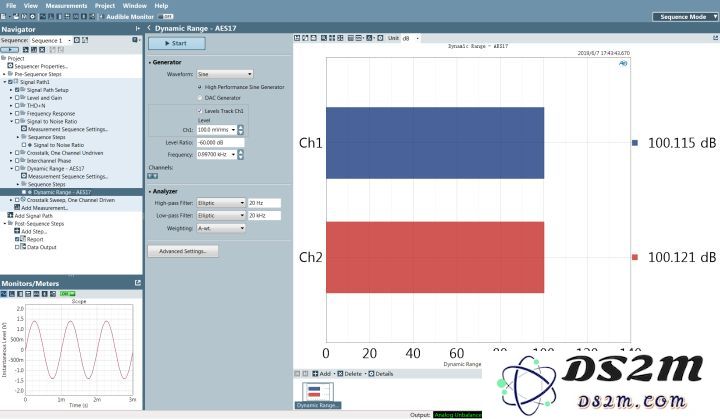Toggle the Interchannel Phase checkbox
The image size is (720, 419).
(17, 161)
